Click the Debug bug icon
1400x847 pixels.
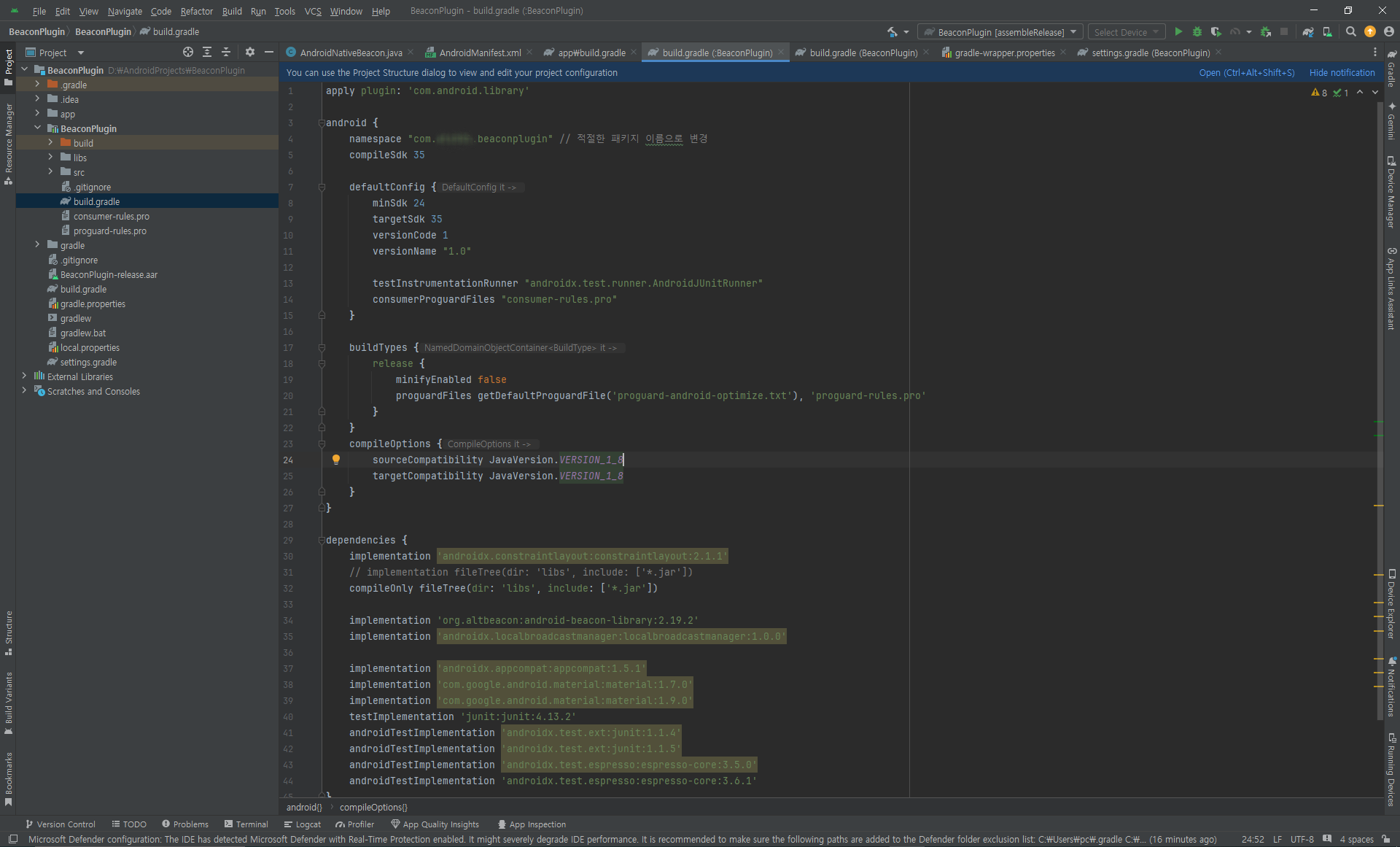[x=1197, y=31]
